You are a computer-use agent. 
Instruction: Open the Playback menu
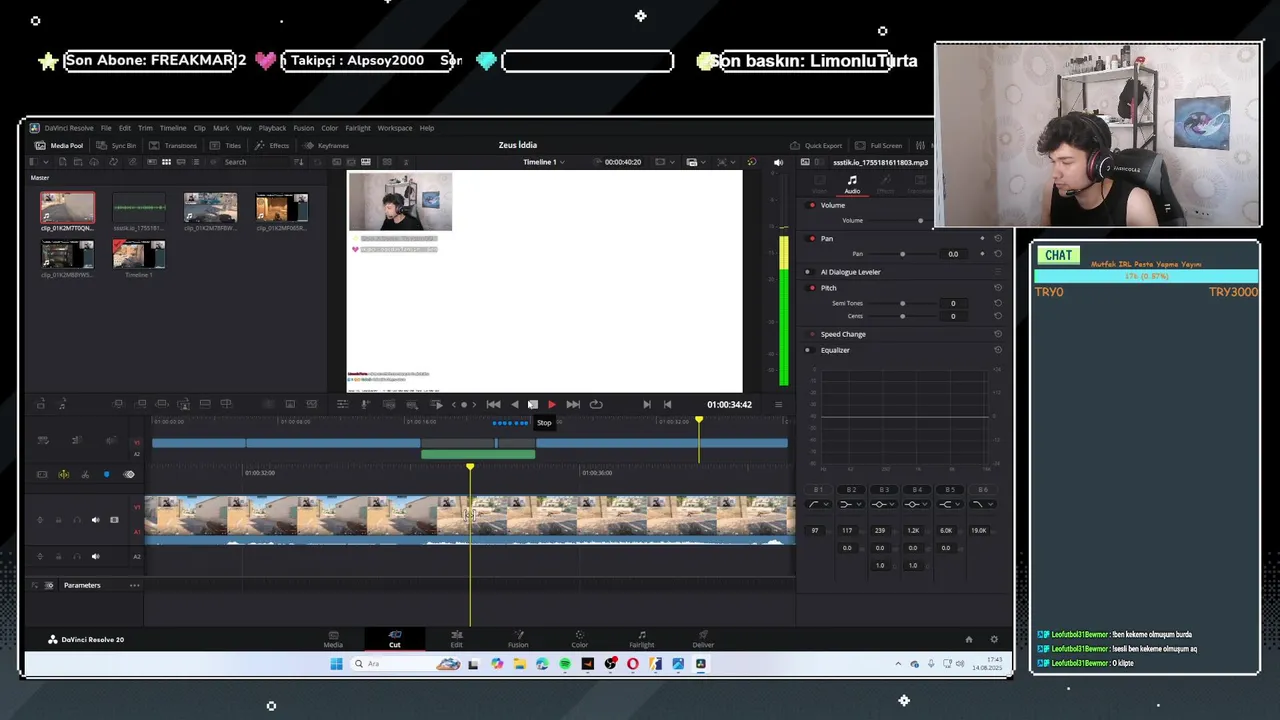[272, 128]
